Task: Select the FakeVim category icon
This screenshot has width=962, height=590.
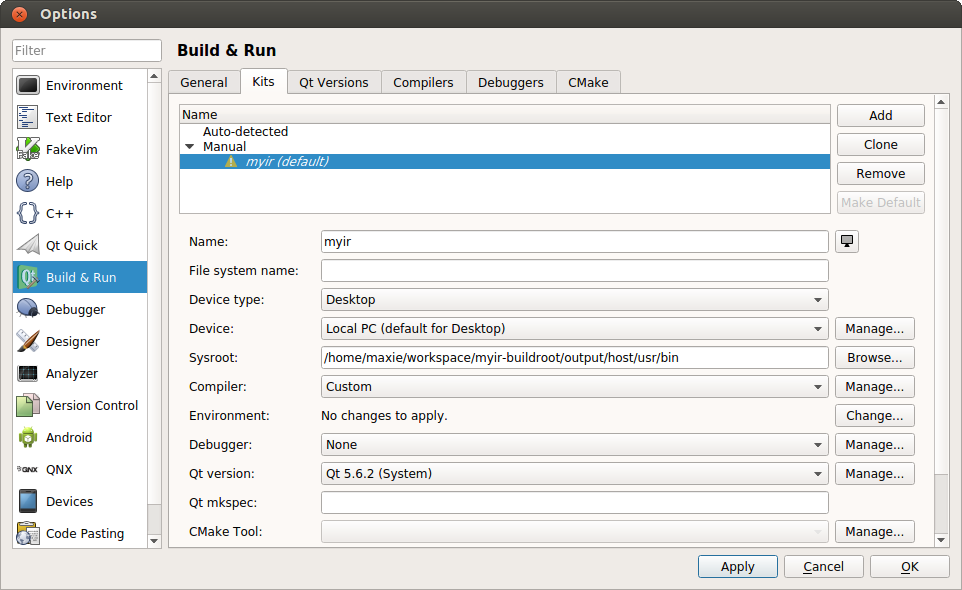Action: point(28,150)
